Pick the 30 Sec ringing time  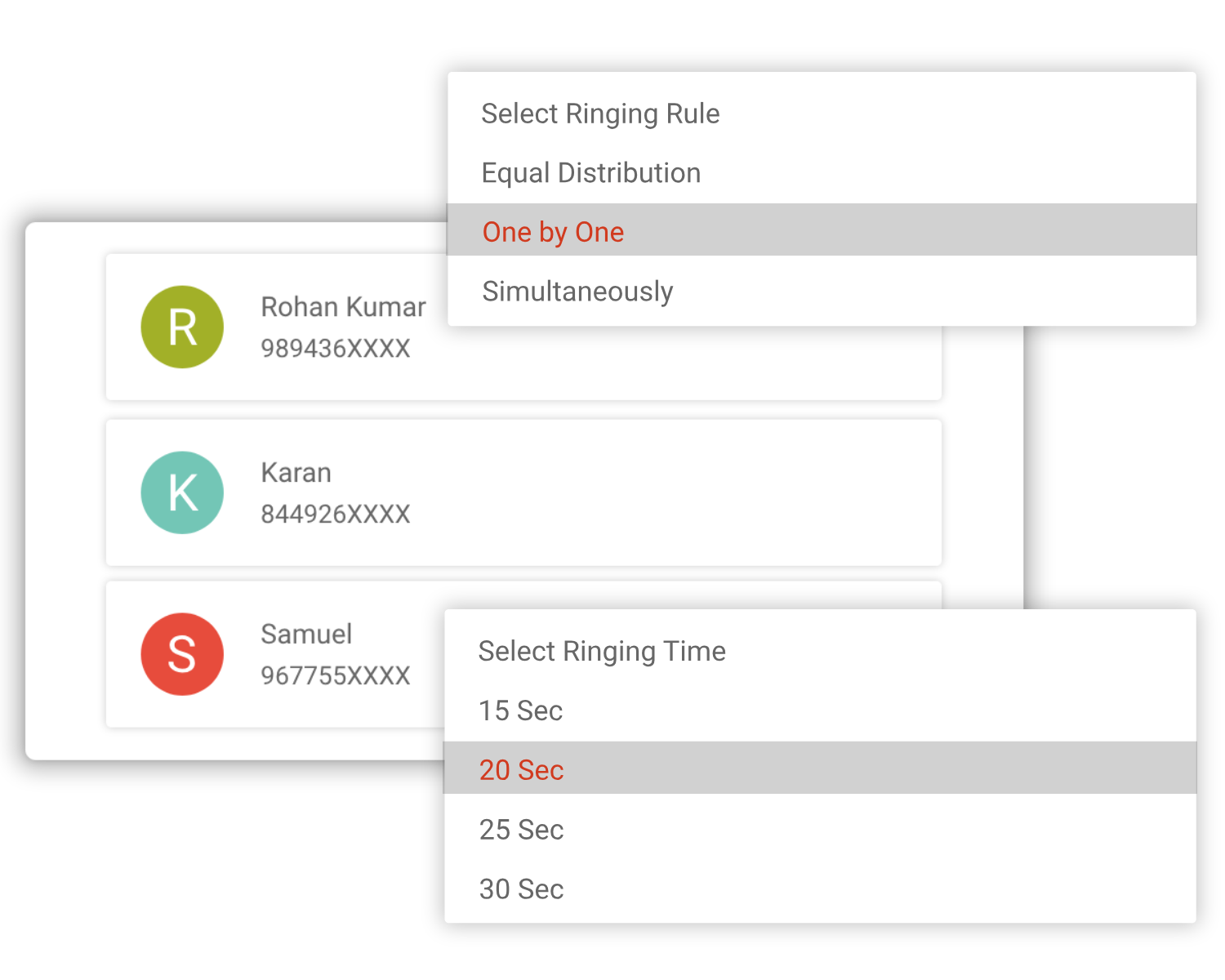522,889
